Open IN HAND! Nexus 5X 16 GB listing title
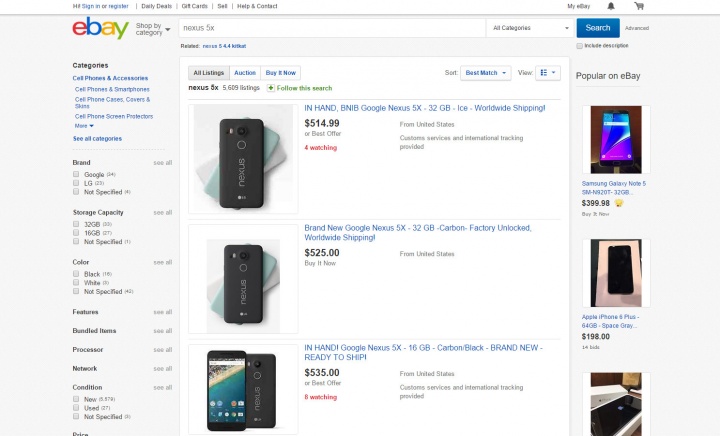Viewport: 720px width, 436px height. click(x=423, y=352)
